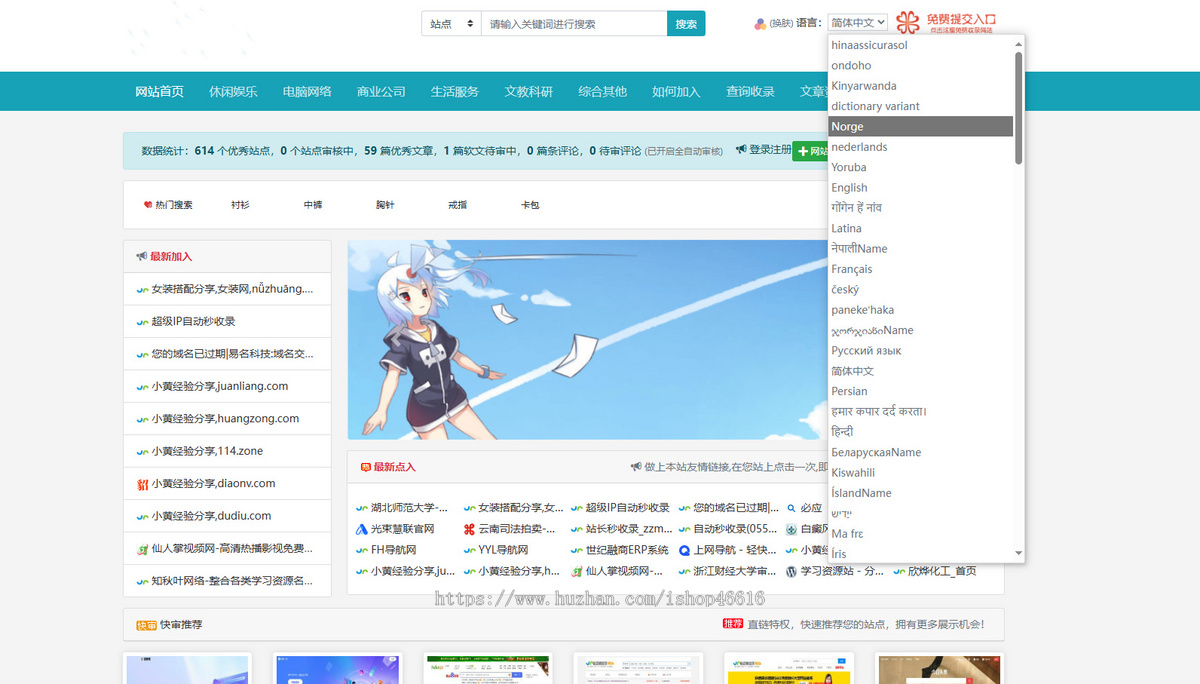Viewport: 1200px width, 684px height.
Task: Select Persian in the language list
Action: point(920,391)
